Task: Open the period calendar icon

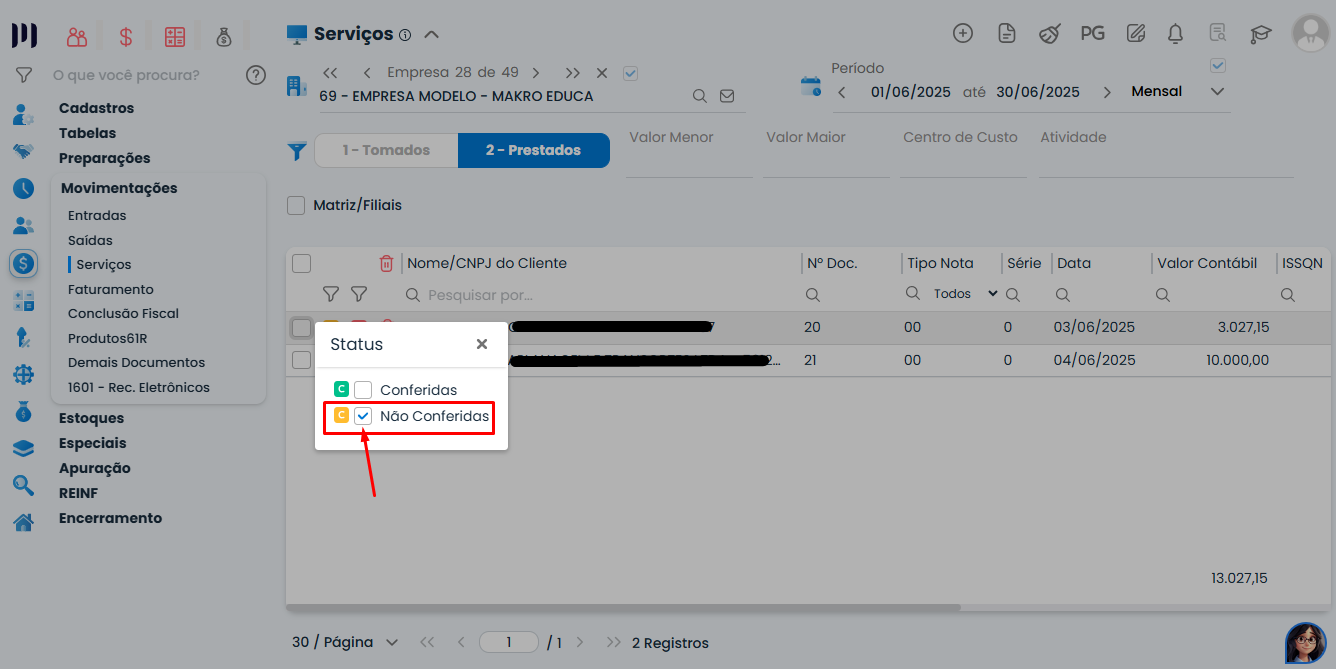Action: (x=811, y=86)
